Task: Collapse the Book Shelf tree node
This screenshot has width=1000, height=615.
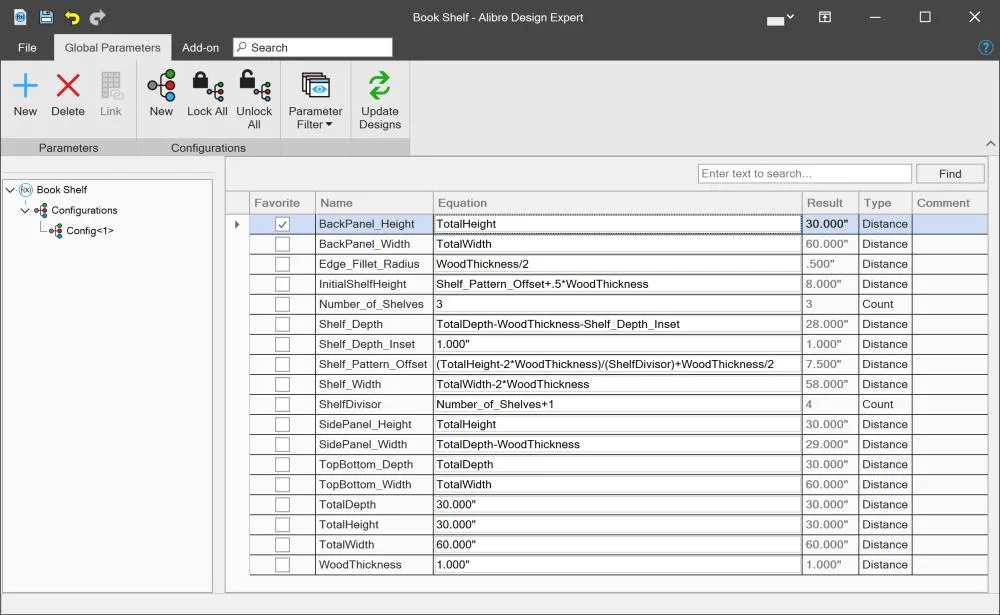Action: pos(10,190)
